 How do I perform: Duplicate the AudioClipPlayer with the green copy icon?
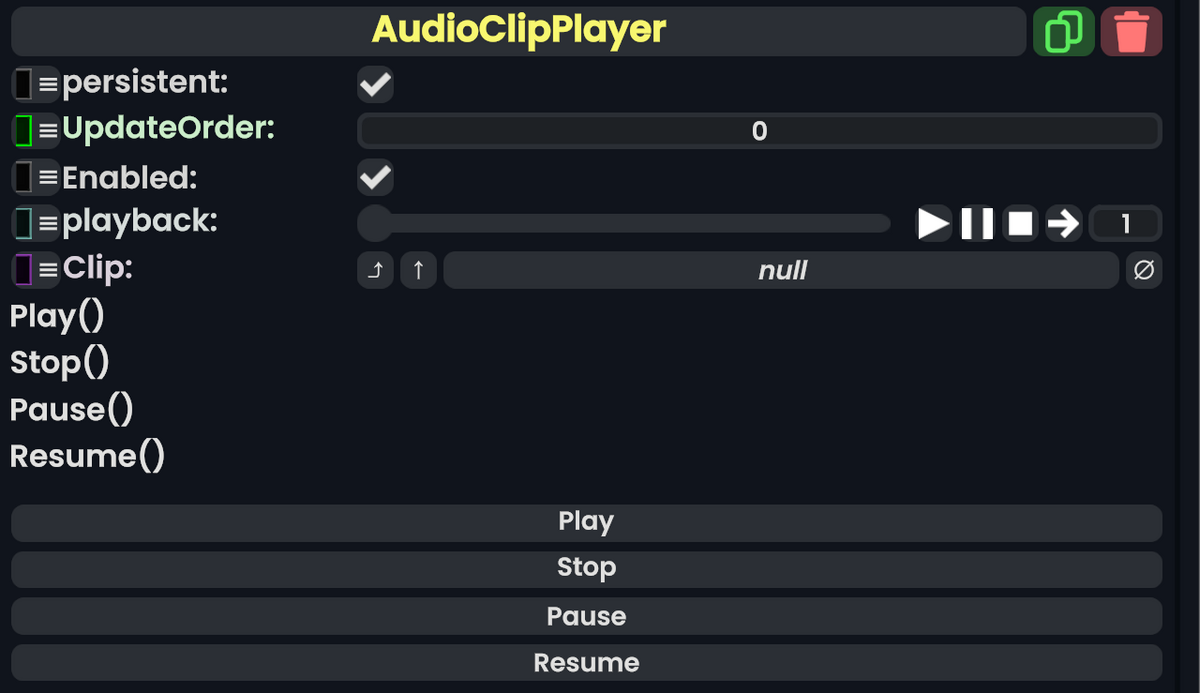[1063, 31]
